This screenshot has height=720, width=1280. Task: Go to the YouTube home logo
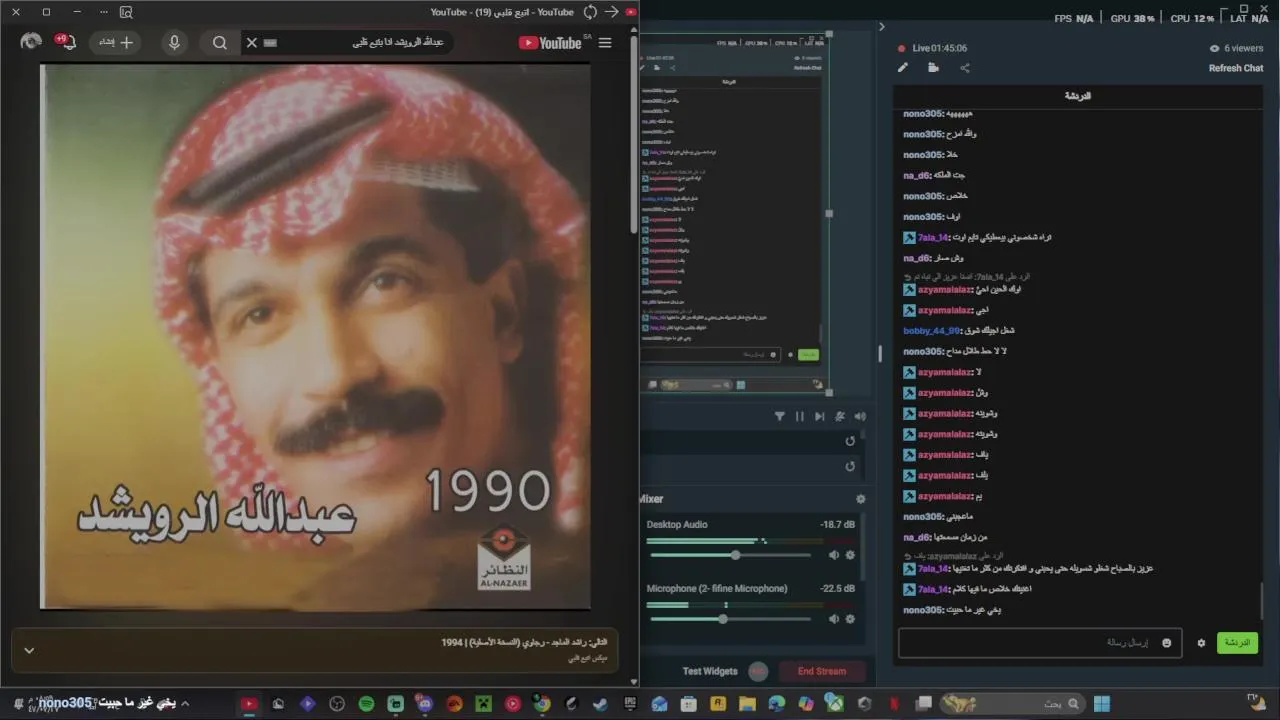tap(550, 43)
